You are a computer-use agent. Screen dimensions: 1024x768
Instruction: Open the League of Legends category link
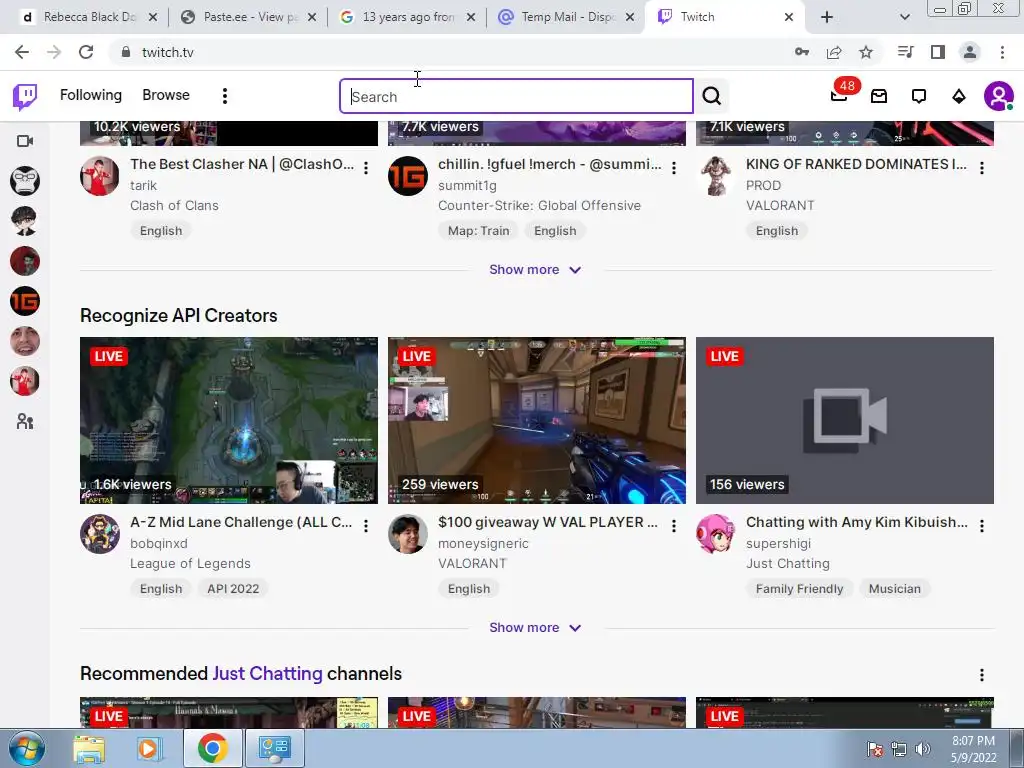(x=190, y=563)
